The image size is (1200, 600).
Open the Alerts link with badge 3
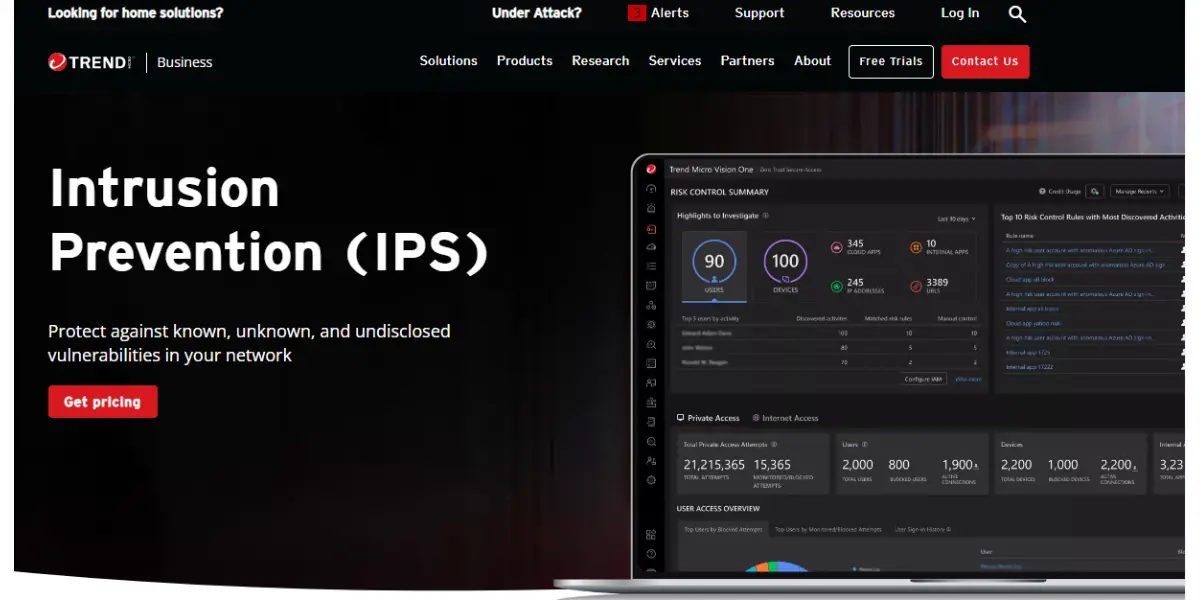pos(659,13)
